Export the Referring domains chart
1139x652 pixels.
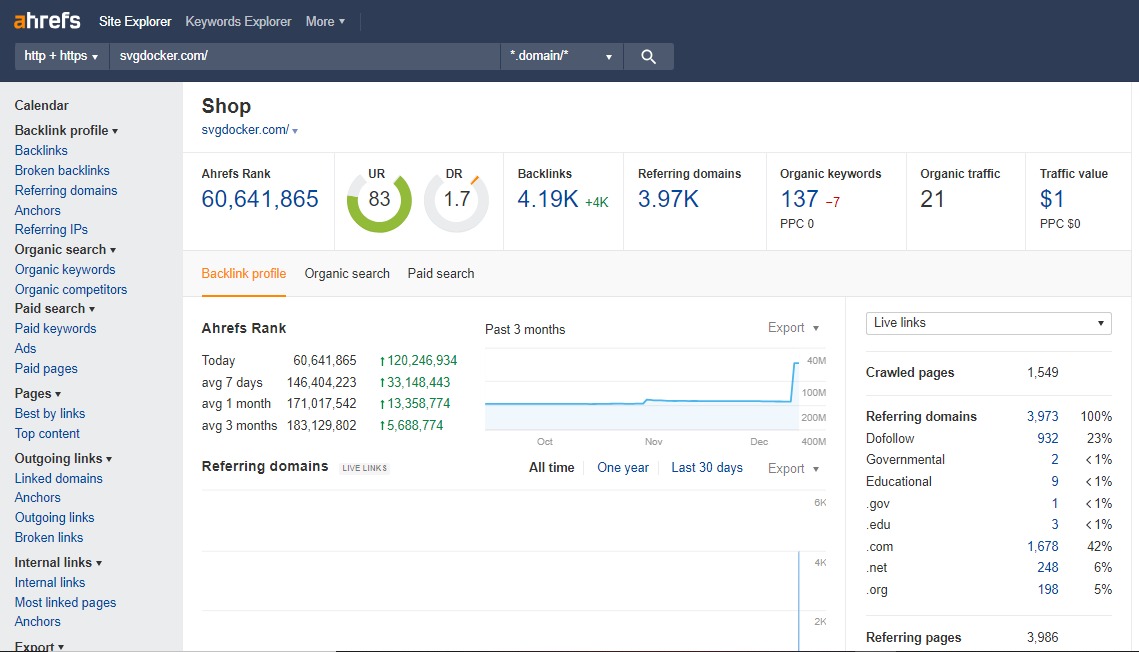click(793, 469)
